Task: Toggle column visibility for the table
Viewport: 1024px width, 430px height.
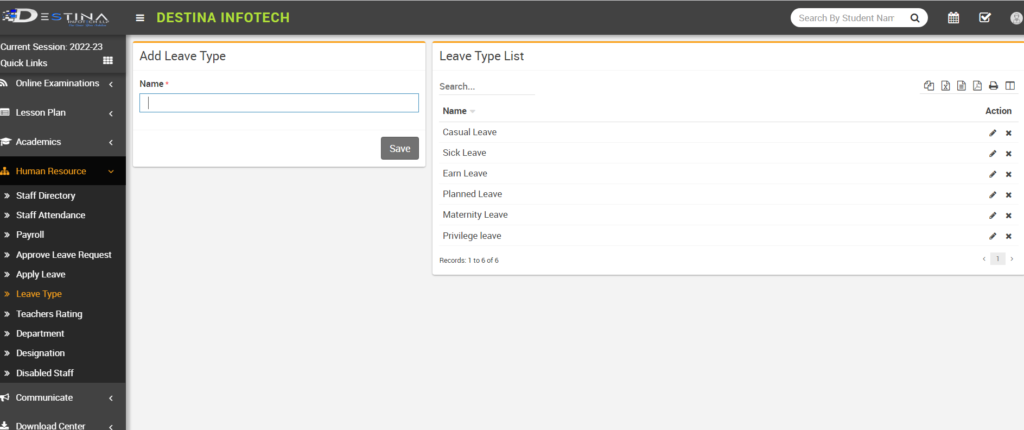Action: [1009, 87]
